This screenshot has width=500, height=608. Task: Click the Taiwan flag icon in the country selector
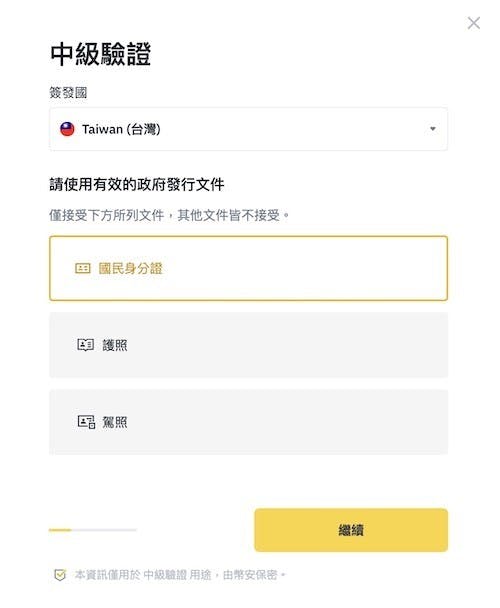67,129
